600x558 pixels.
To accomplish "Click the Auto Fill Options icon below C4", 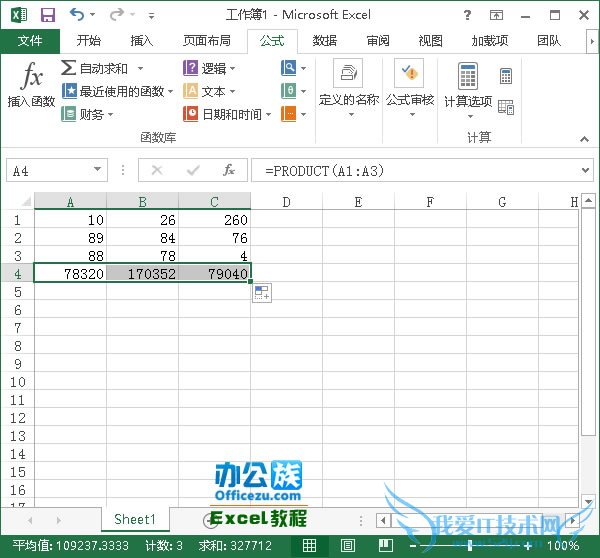I will (262, 292).
